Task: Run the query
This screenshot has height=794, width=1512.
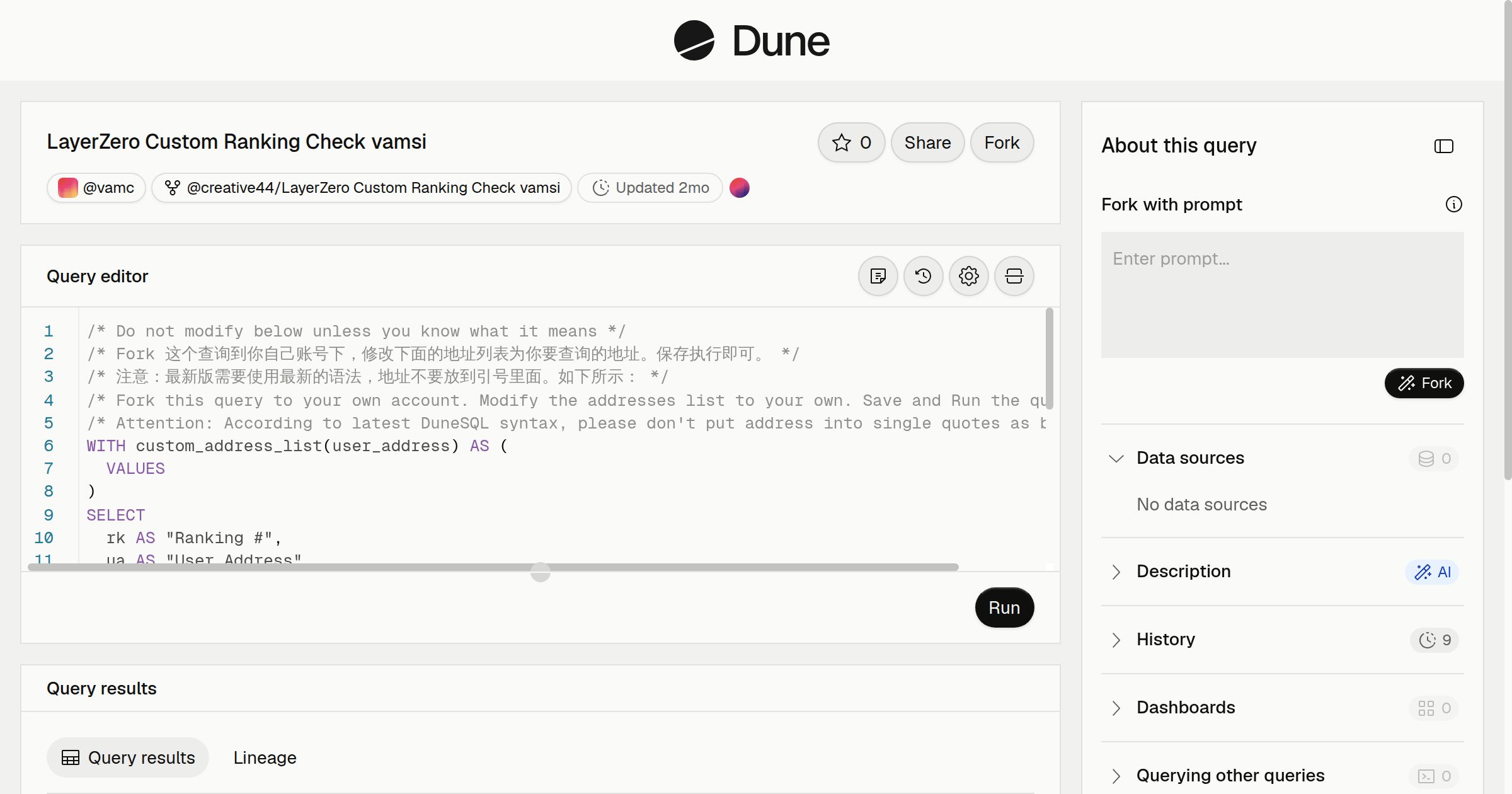Action: [1004, 607]
